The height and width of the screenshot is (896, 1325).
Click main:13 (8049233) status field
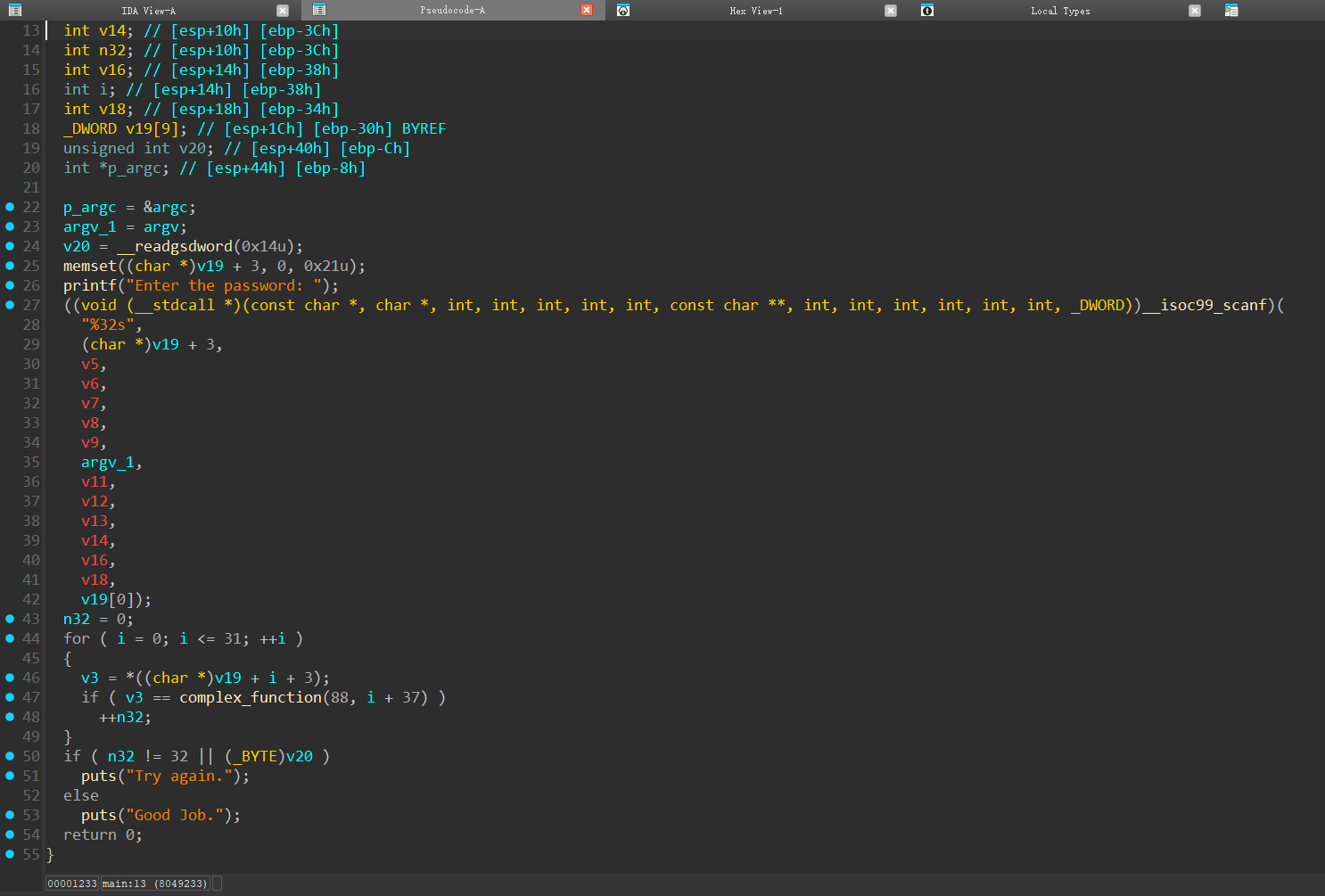coord(155,884)
